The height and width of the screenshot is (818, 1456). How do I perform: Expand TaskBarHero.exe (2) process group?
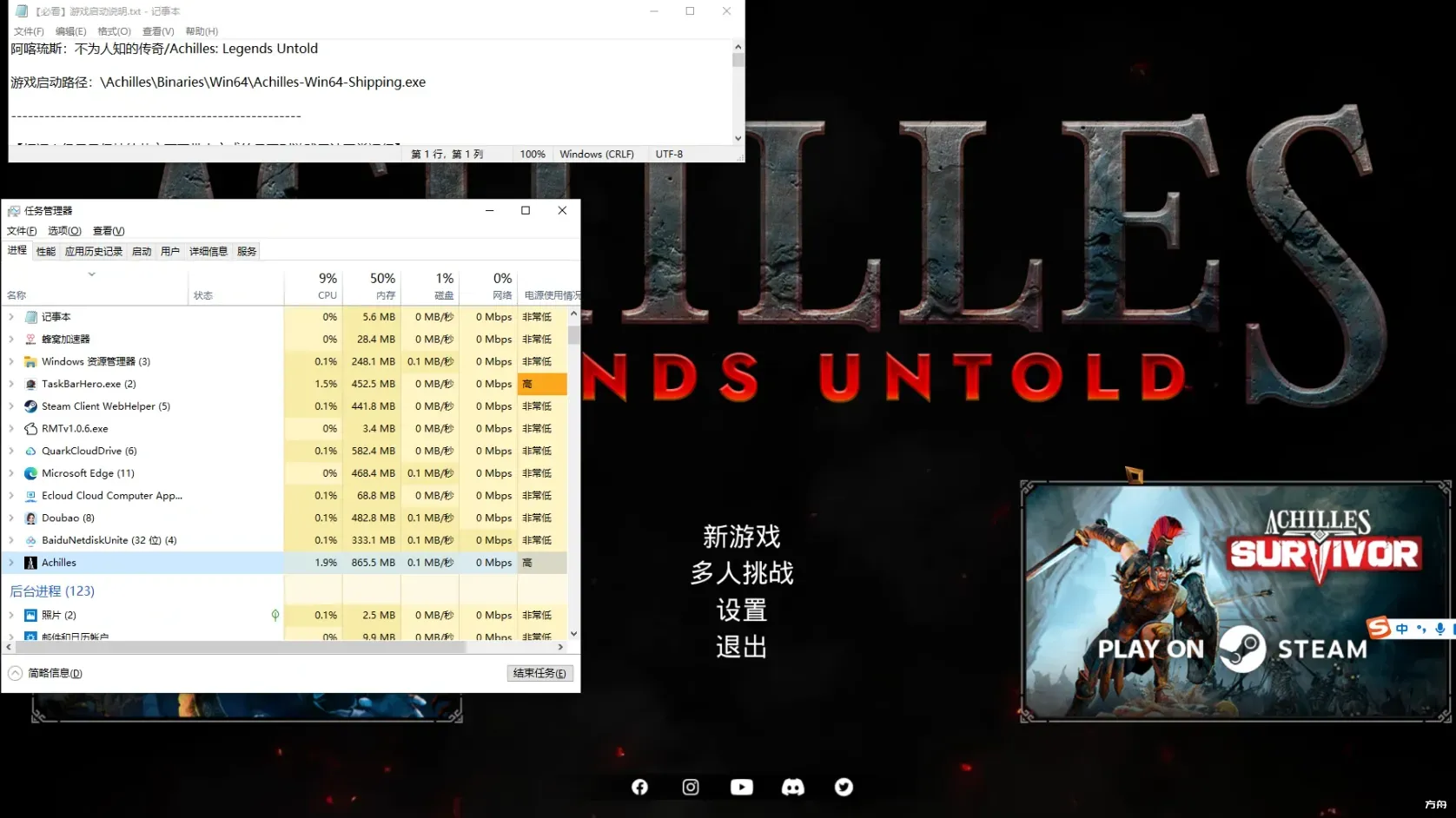coord(11,384)
